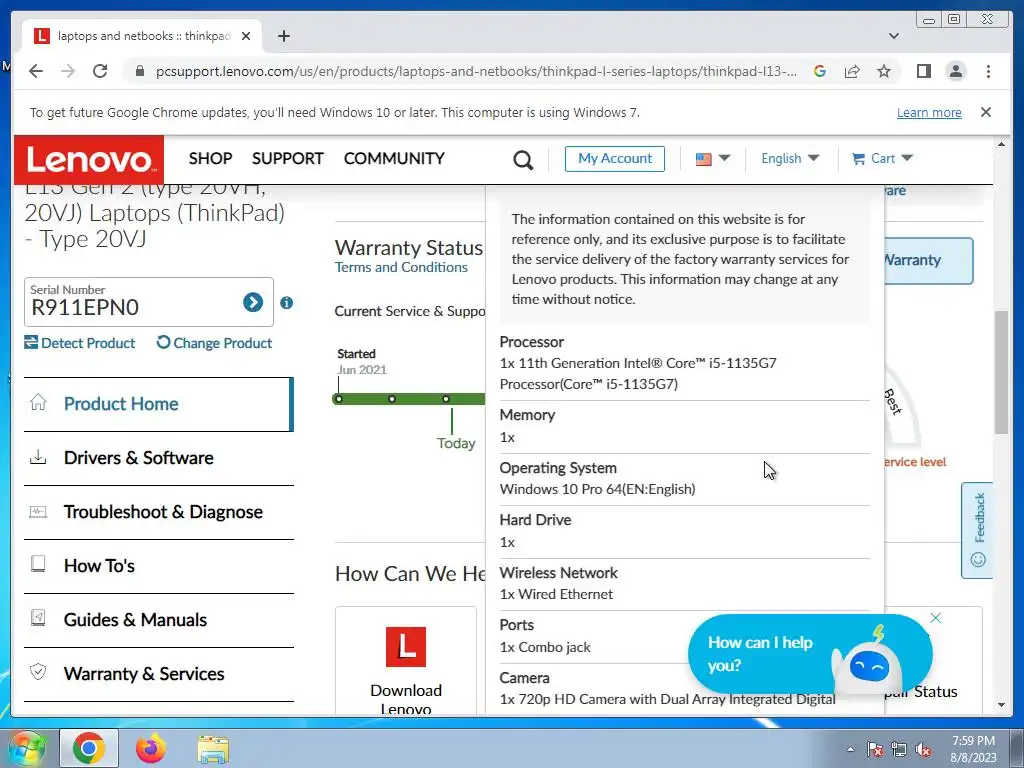This screenshot has height=768, width=1024.
Task: Submit serial number with arrow icon
Action: (253, 302)
